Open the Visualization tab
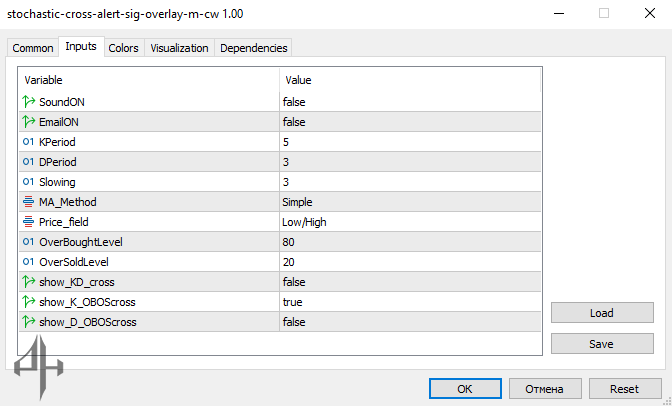The width and height of the screenshot is (672, 406). click(179, 48)
